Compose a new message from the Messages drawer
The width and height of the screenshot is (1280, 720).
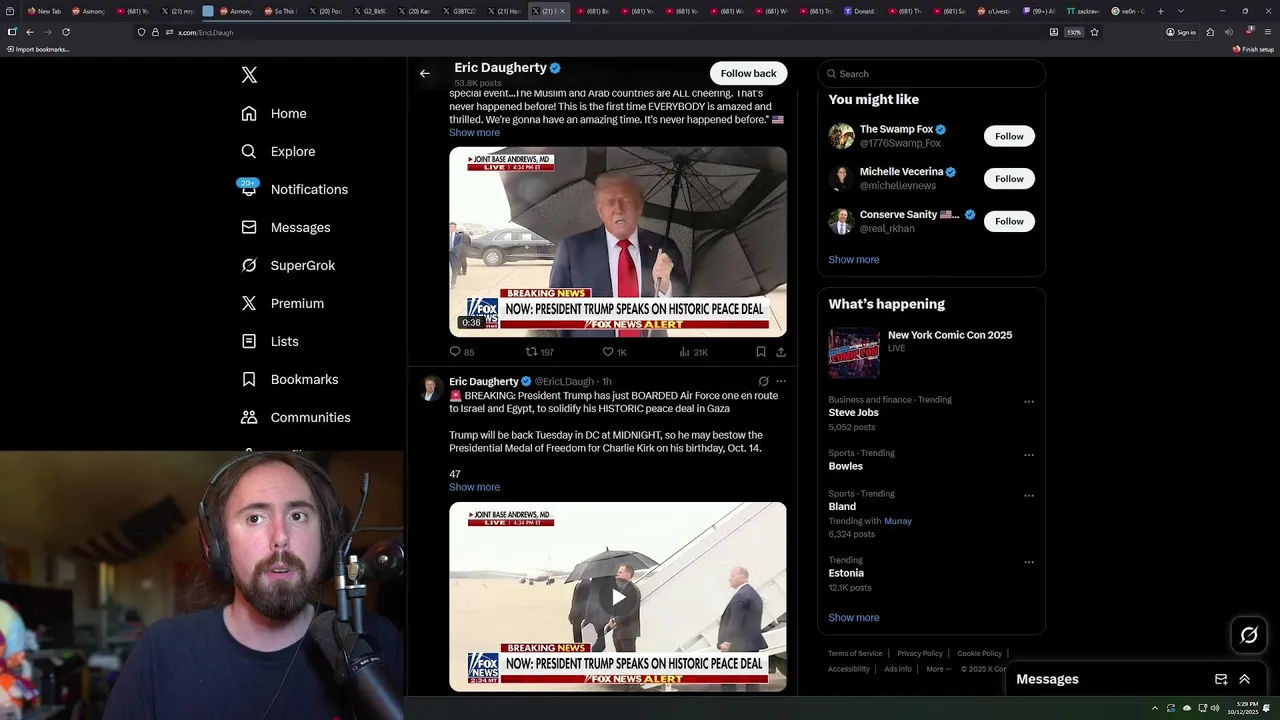tap(1221, 679)
